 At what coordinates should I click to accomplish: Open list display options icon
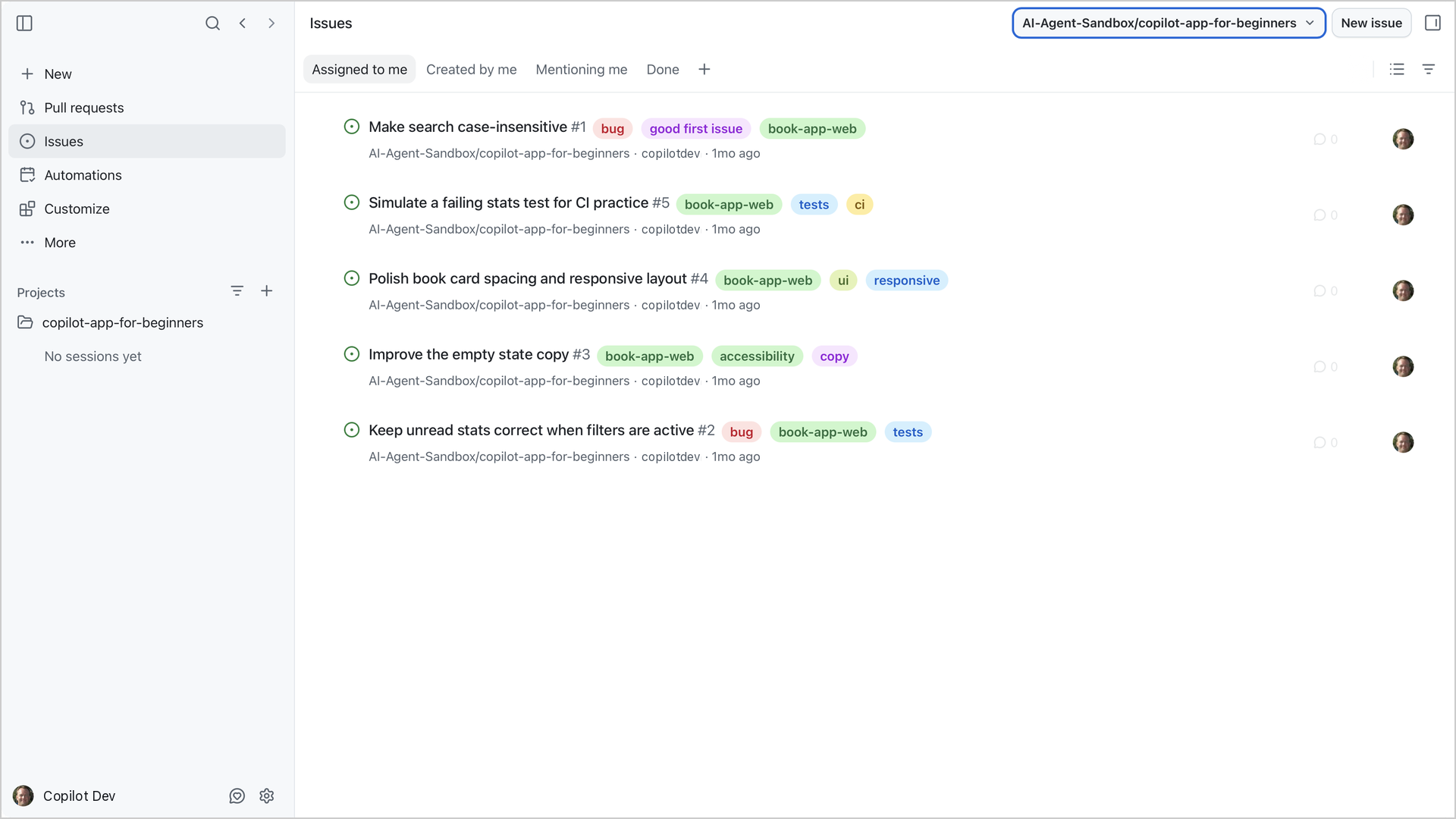[1397, 70]
